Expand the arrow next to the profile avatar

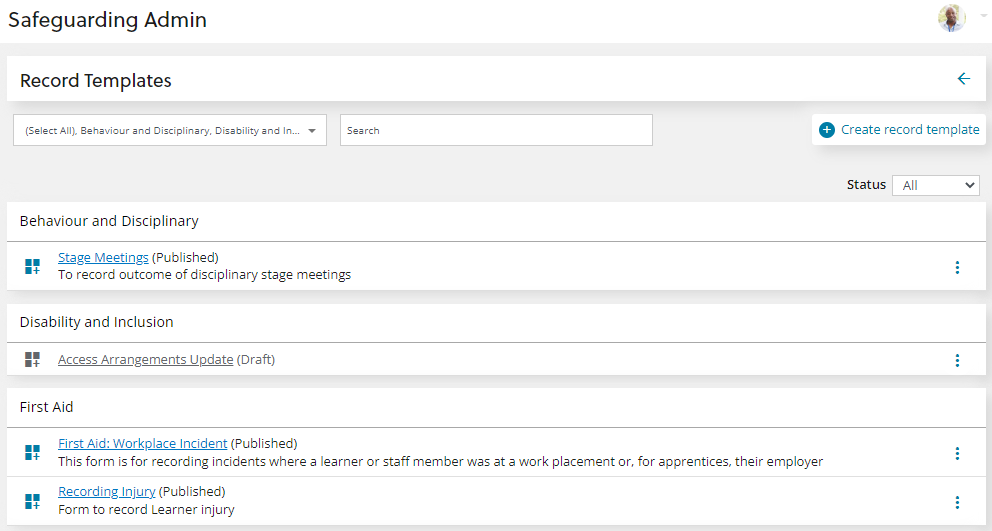983,18
